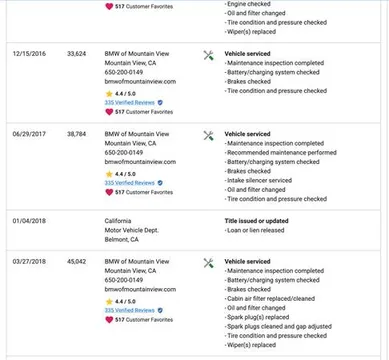The height and width of the screenshot is (360, 389).
Task: Click the star rating icon in 06/29/2017 entry
Action: (109, 174)
